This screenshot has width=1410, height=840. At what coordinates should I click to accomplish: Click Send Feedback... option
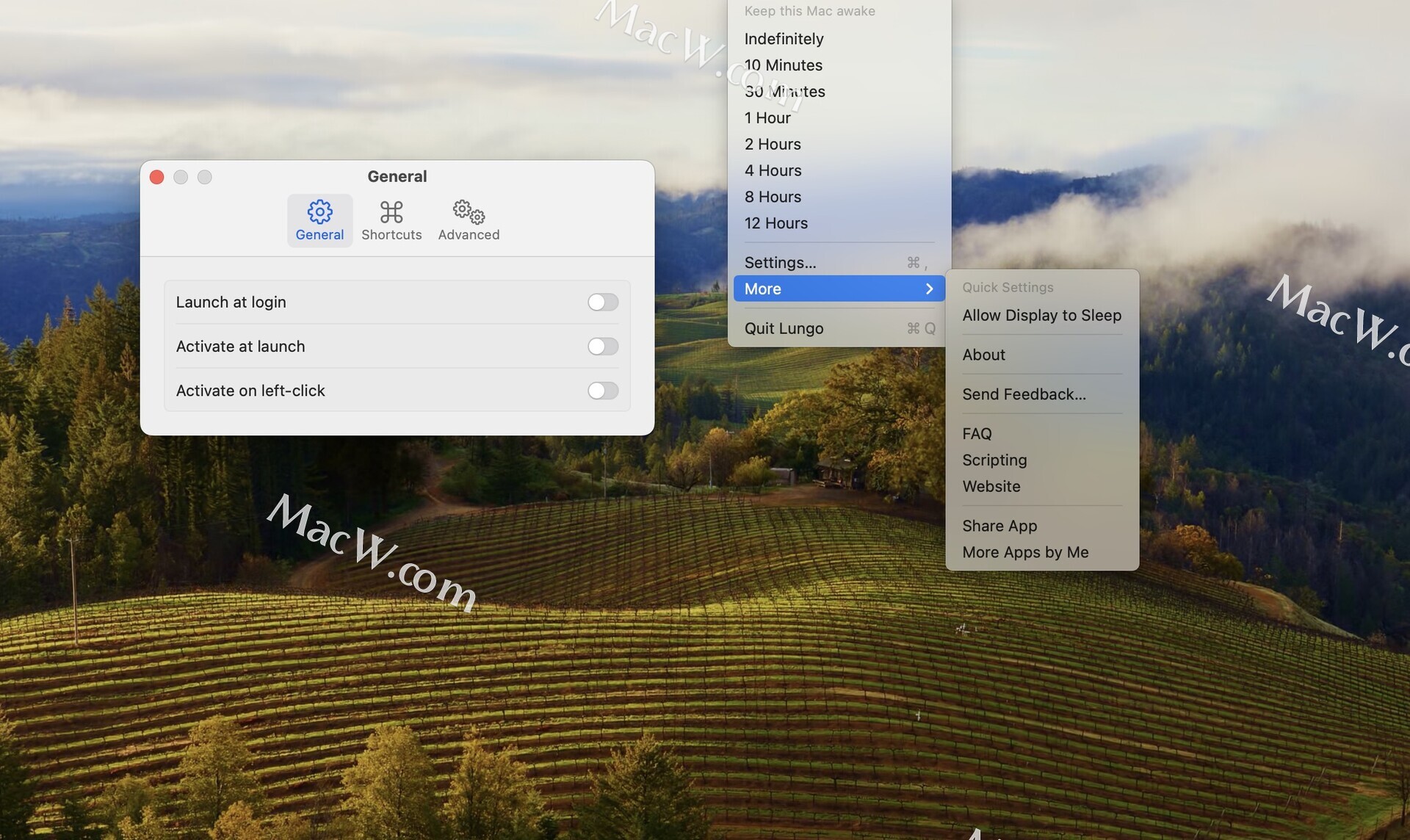point(1024,395)
